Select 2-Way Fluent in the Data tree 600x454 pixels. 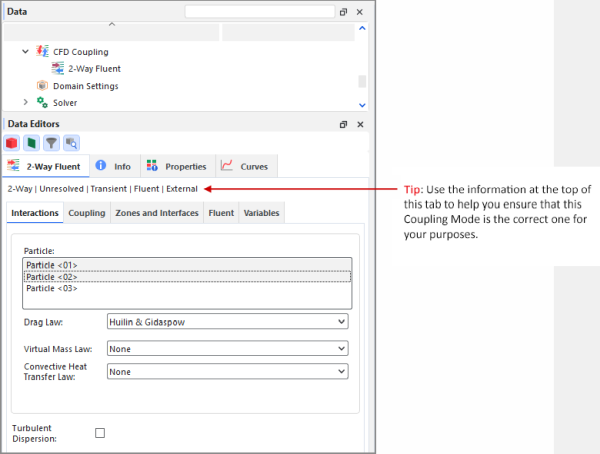click(95, 69)
